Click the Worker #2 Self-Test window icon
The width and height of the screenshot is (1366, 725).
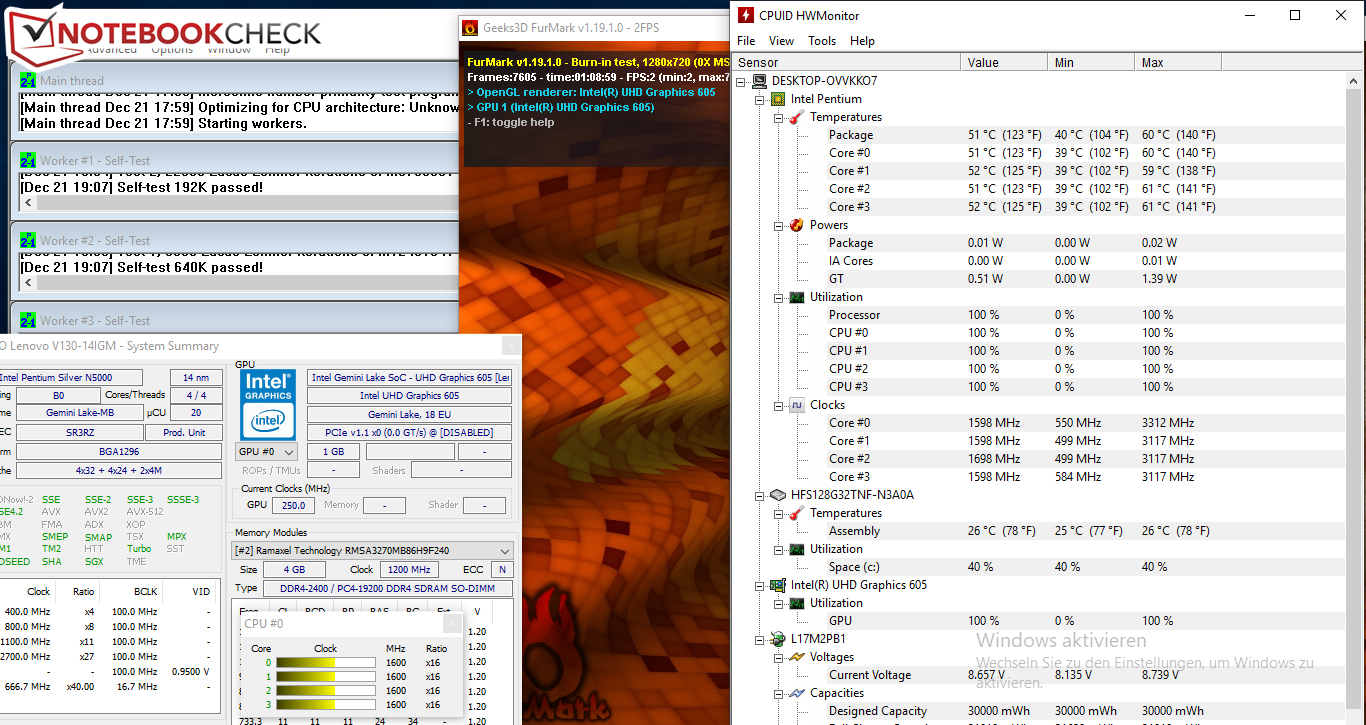[28, 240]
